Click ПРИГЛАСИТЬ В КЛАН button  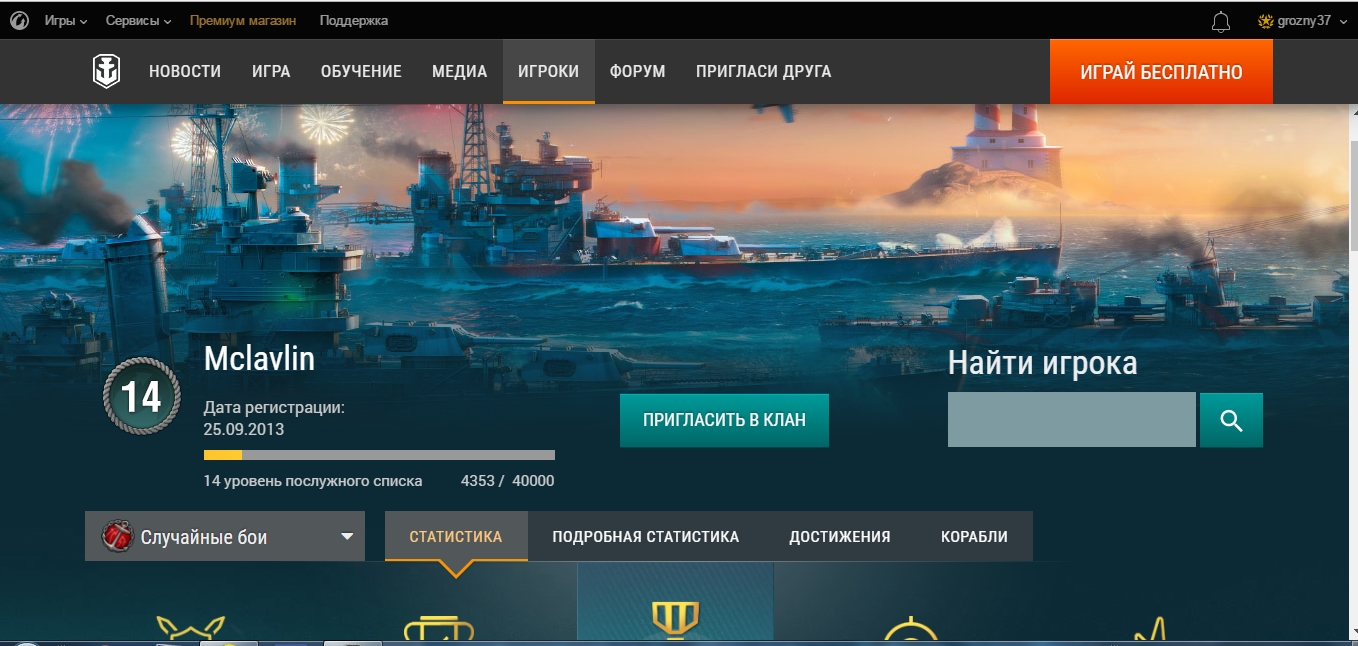coord(724,420)
